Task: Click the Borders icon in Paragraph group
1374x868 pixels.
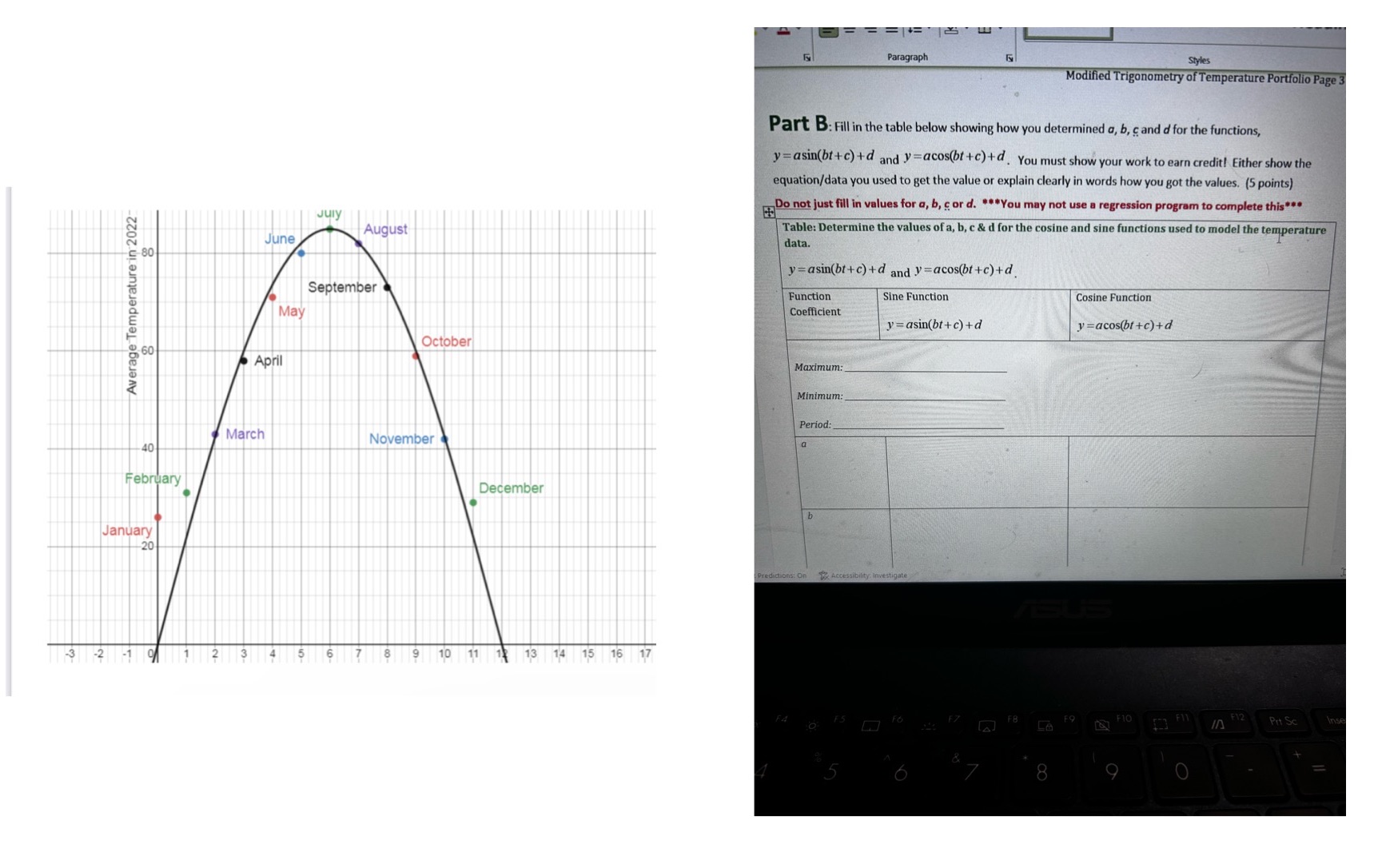Action: coord(986,30)
